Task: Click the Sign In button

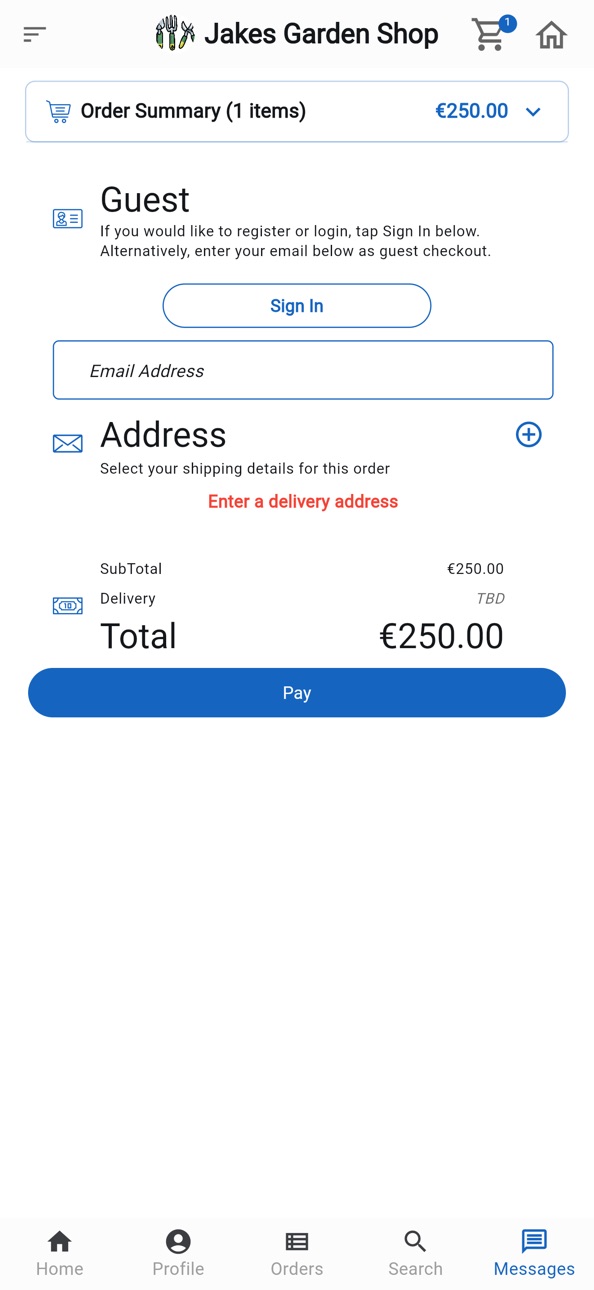Action: click(x=297, y=306)
